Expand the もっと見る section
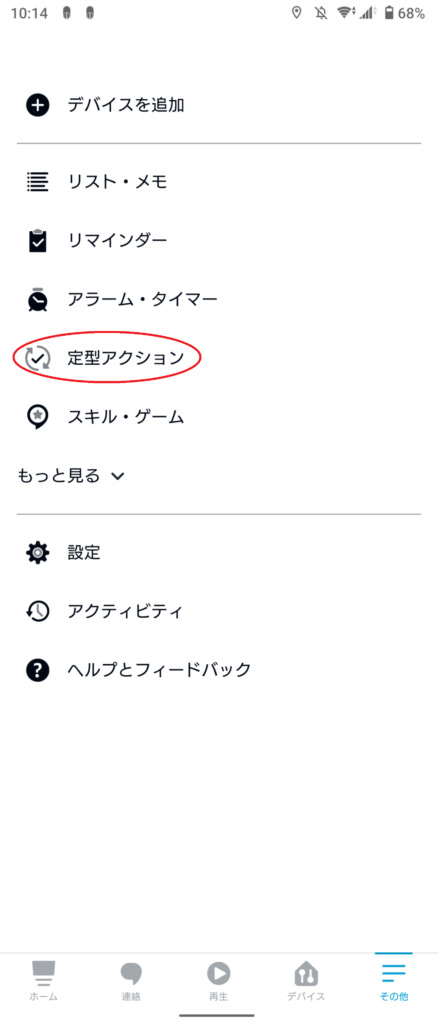 (x=70, y=475)
